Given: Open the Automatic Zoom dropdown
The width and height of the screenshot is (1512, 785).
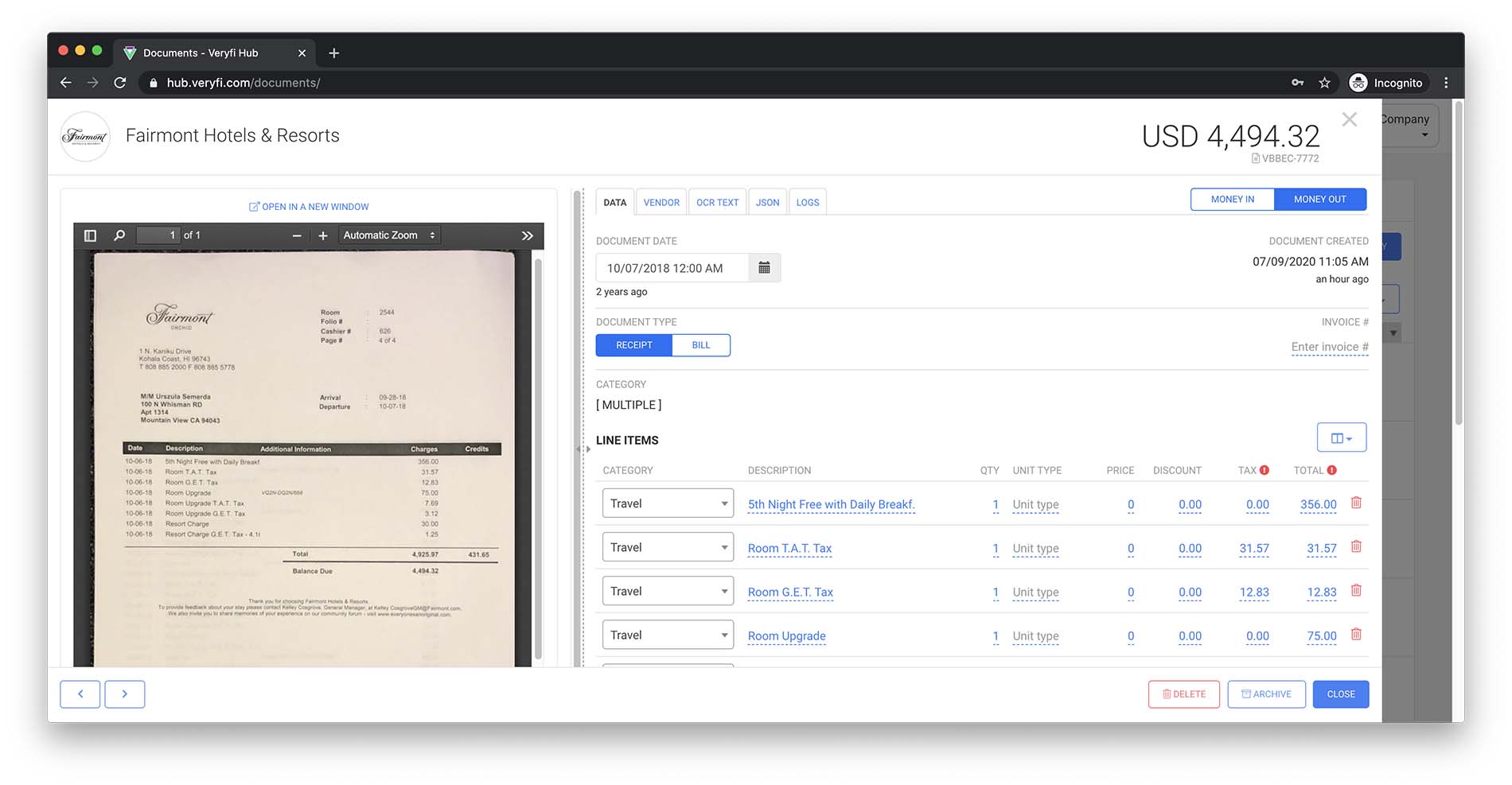Looking at the screenshot, I should [389, 235].
